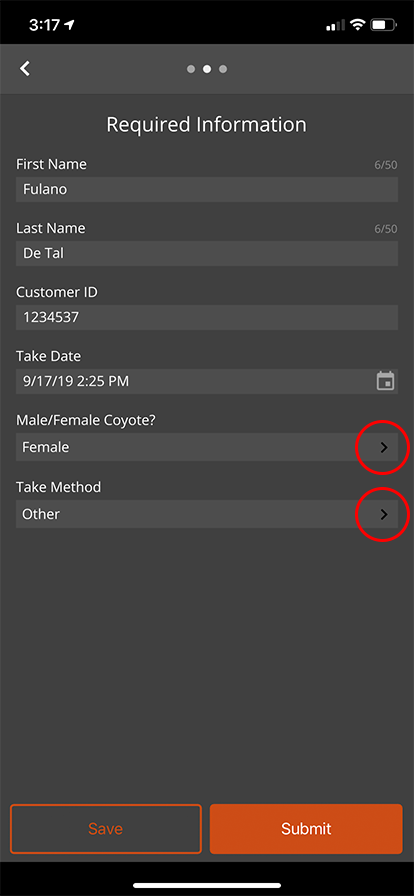Tap the battery status icon
Image resolution: width=414 pixels, height=896 pixels.
383,25
